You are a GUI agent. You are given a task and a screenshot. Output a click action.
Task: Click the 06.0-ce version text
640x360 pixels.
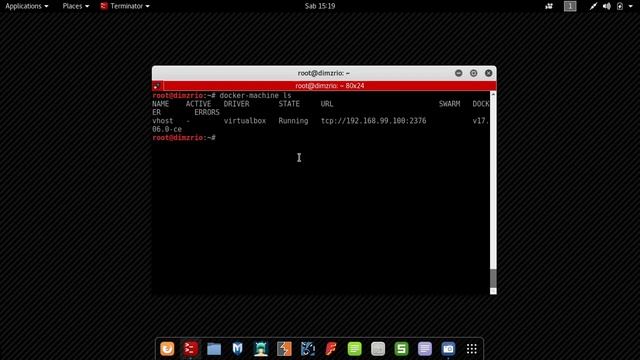tap(167, 129)
